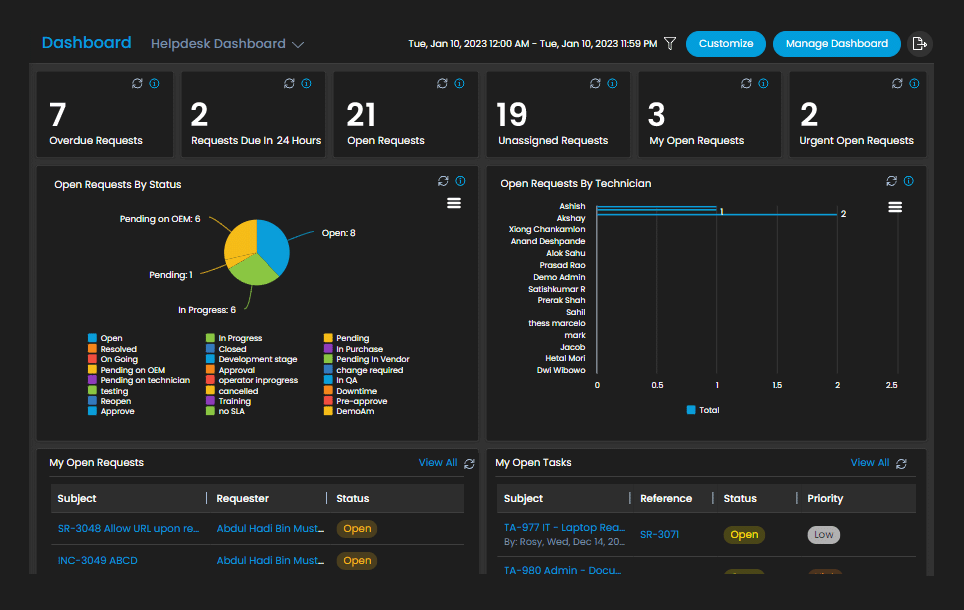View info for Open Requests count widget
This screenshot has height=610, width=964.
tap(459, 83)
